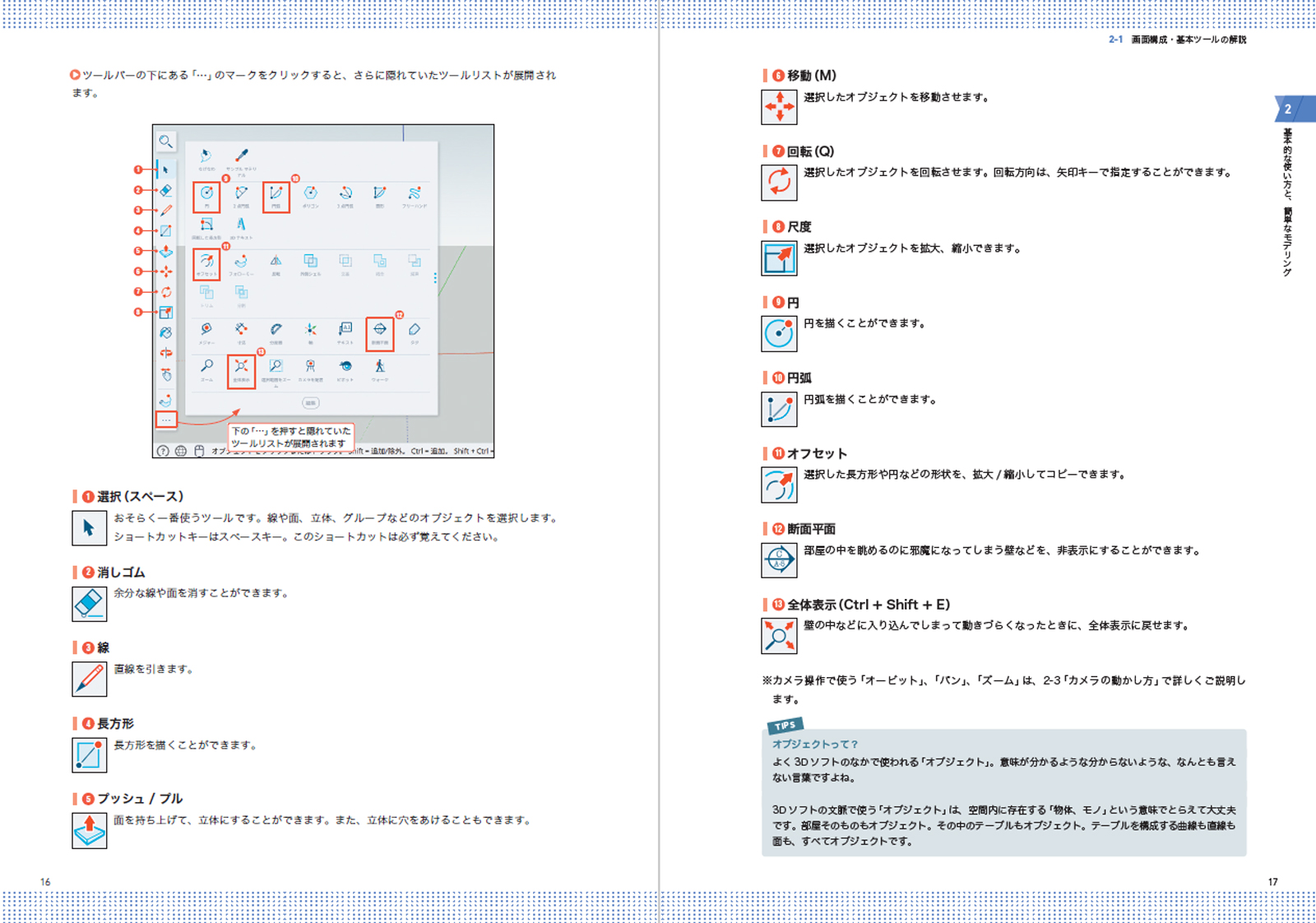Select the 3D Text tool icon
This screenshot has width=1316, height=923.
[x=241, y=225]
